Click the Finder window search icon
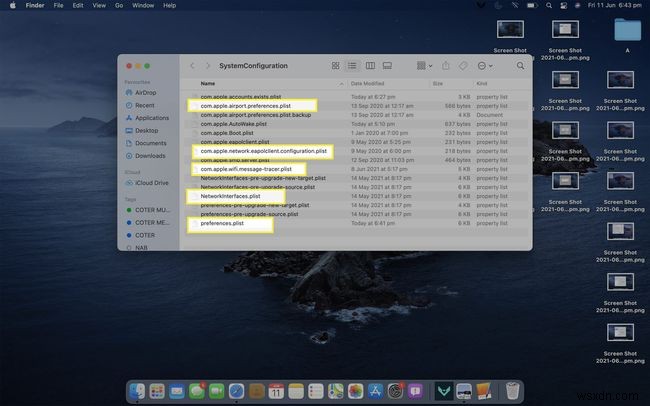Image resolution: width=650 pixels, height=406 pixels. [520, 66]
